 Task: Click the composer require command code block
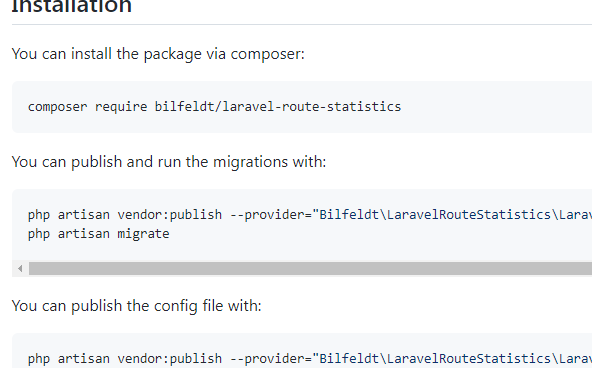click(x=302, y=107)
